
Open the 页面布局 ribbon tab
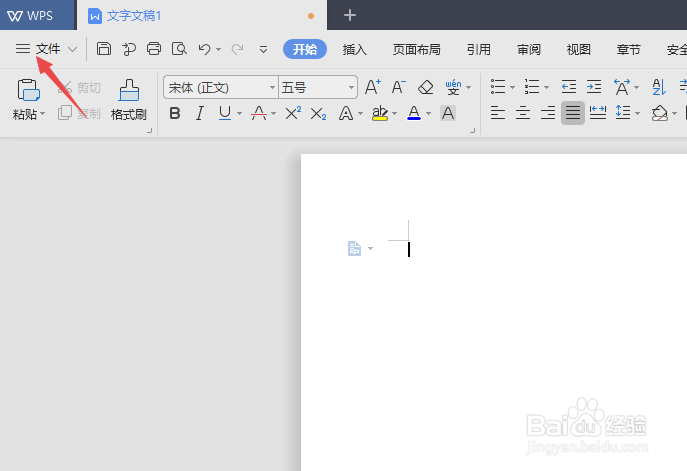416,50
